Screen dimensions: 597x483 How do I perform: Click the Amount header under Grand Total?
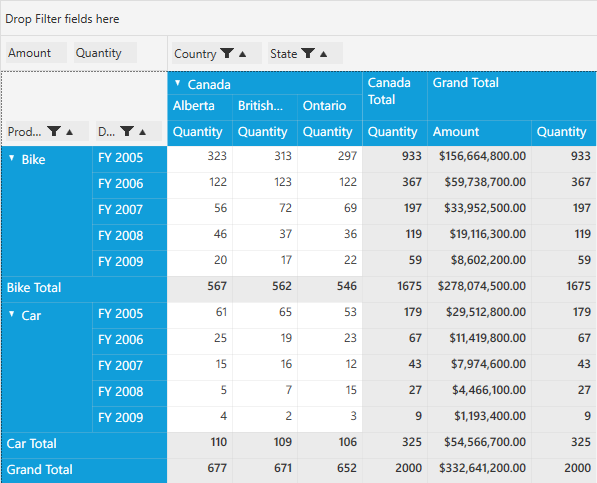[x=479, y=132]
